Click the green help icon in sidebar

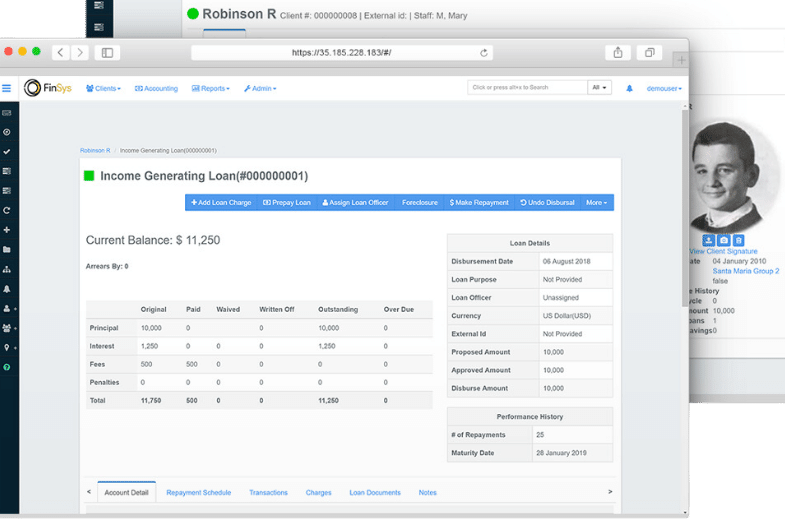7,367
